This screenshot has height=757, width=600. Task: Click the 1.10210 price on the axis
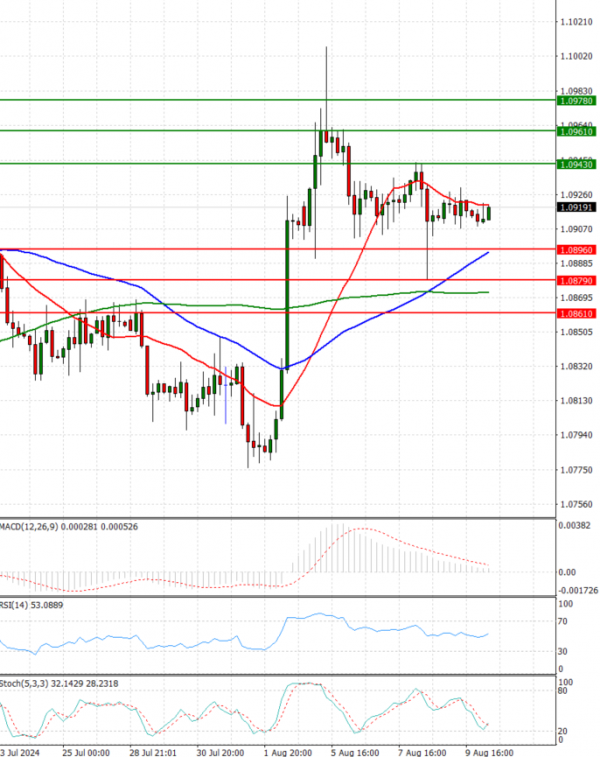[576, 21]
